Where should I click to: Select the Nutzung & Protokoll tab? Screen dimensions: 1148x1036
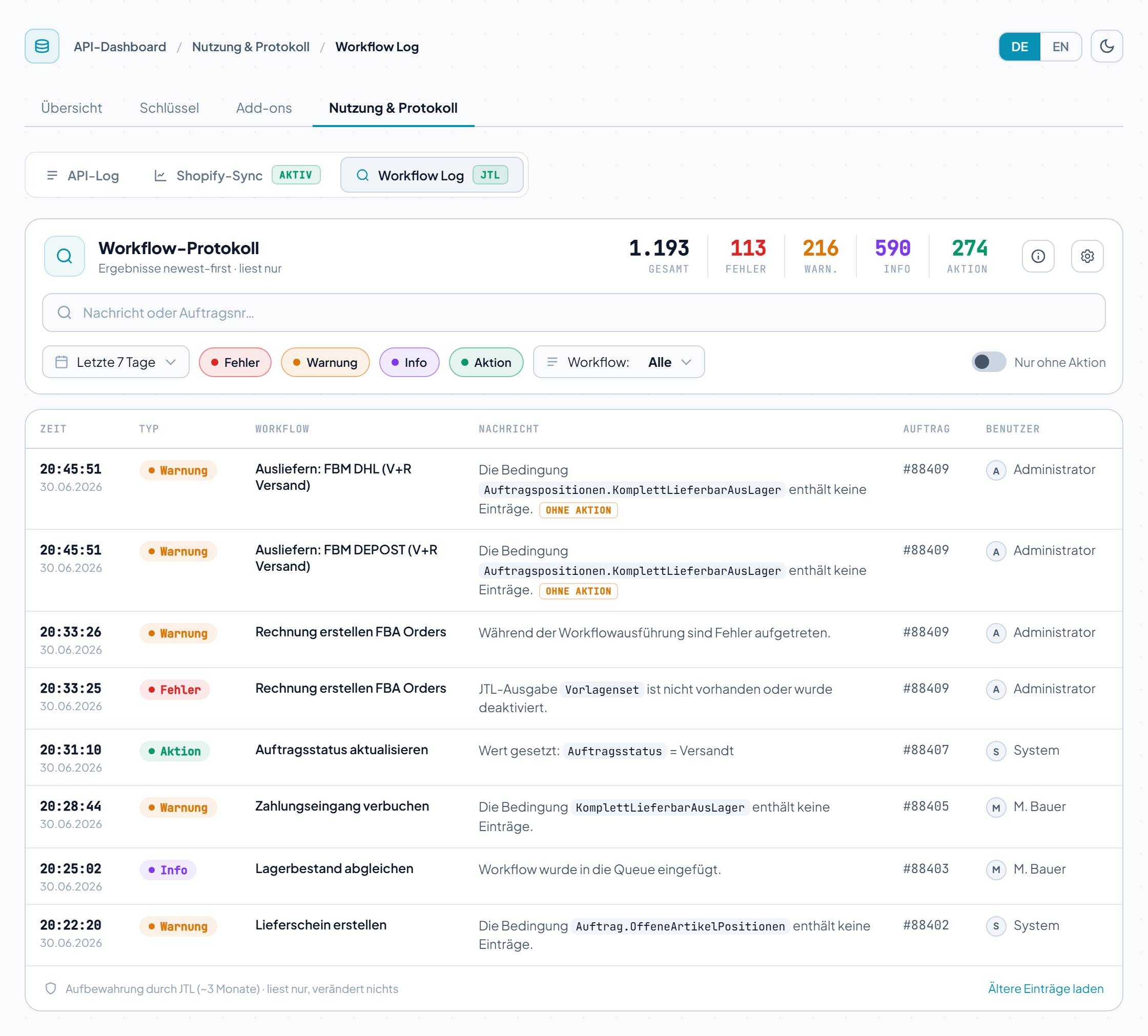393,108
